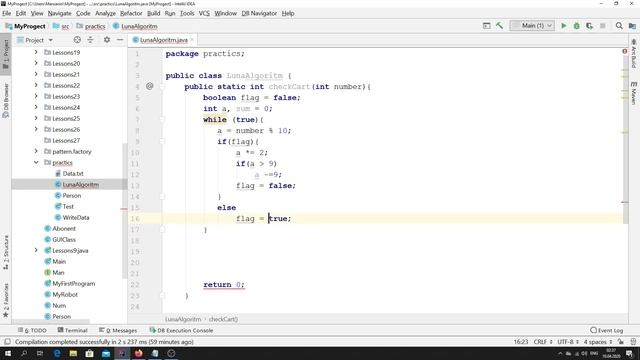Toggle read-only lock icon in status bar
Viewport: 640px width, 360px height.
point(620,342)
